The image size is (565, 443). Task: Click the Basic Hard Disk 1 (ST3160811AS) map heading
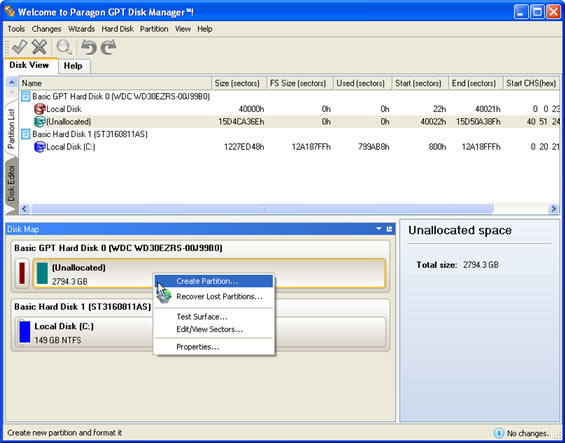tap(83, 307)
